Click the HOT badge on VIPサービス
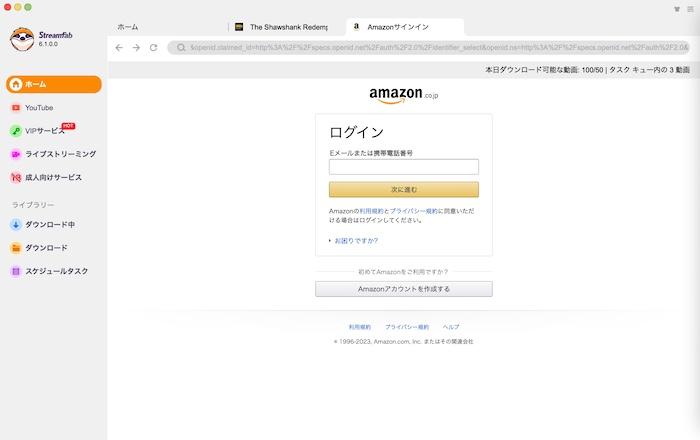Screen dimensions: 700x440 (68, 126)
